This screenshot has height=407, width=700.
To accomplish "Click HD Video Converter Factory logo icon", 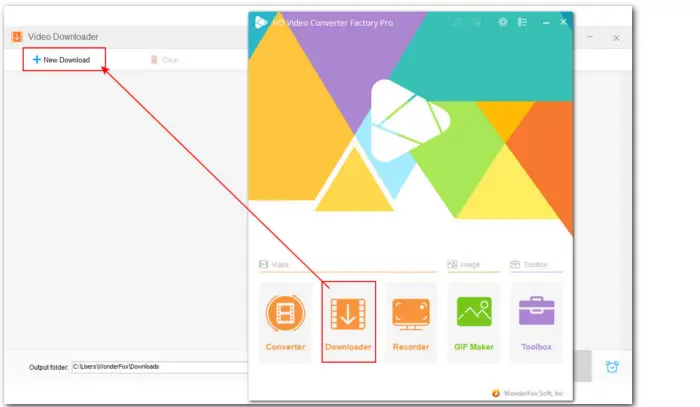I will click(260, 22).
